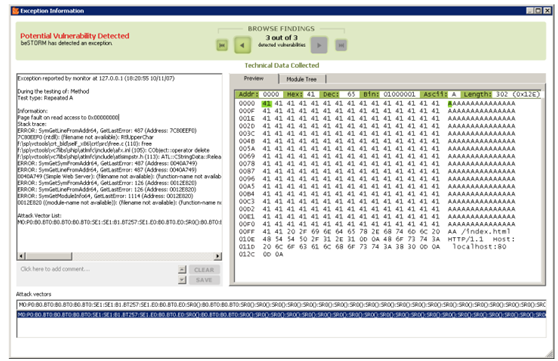Switch to the Preview tab
The width and height of the screenshot is (558, 361).
point(253,78)
